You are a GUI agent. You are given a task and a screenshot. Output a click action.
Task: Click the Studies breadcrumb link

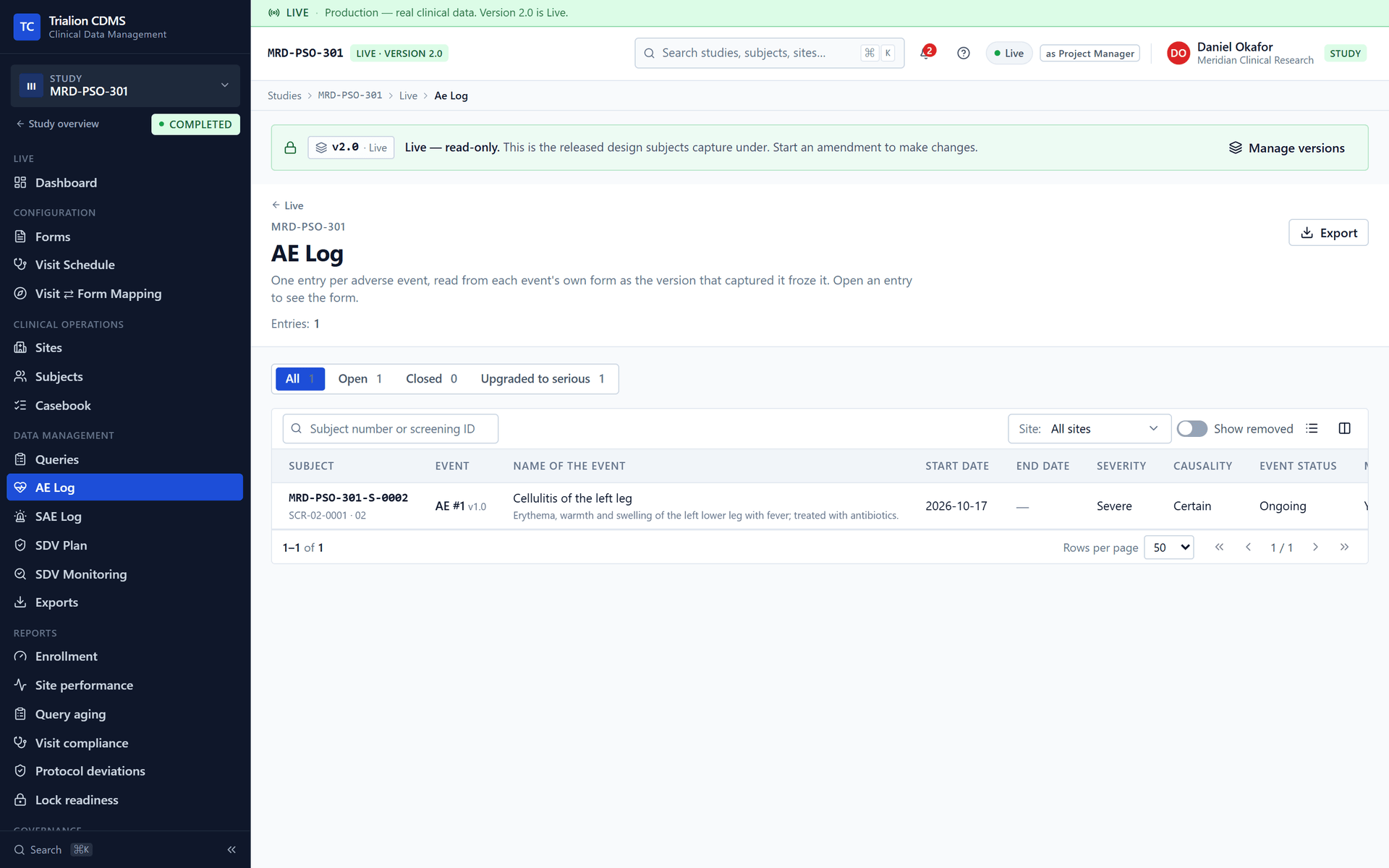284,95
